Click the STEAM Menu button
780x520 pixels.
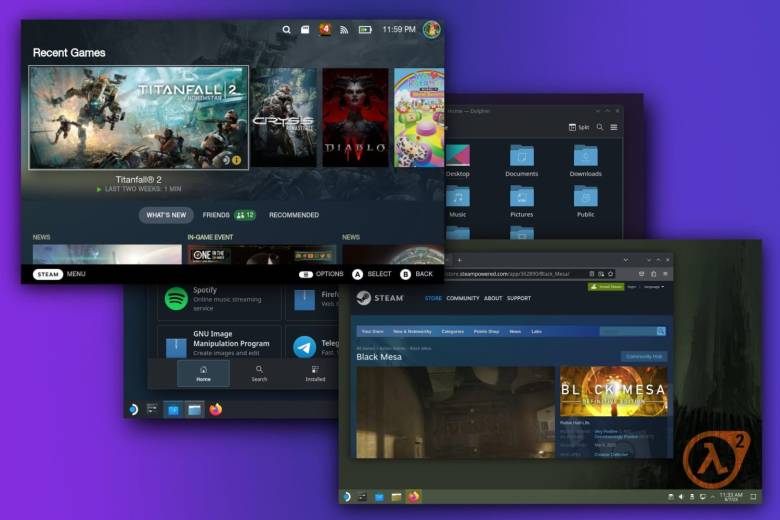click(59, 274)
